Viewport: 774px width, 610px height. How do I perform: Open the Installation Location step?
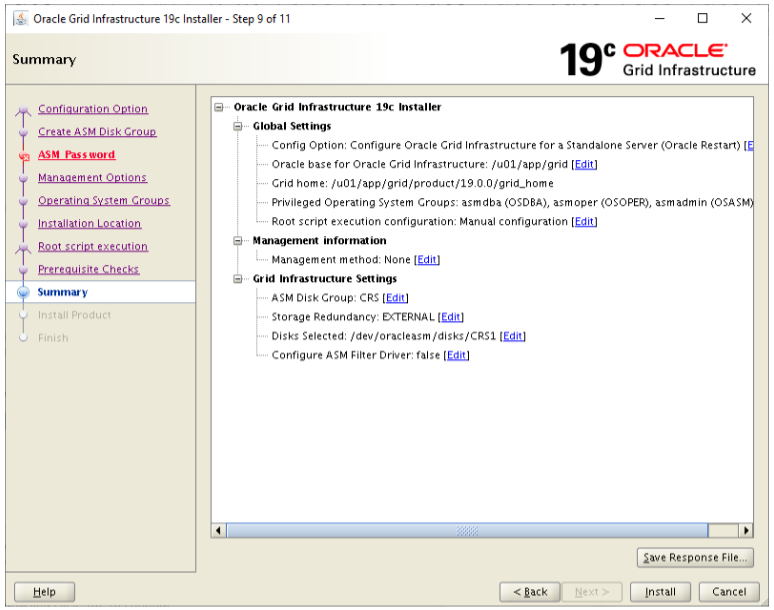(89, 224)
